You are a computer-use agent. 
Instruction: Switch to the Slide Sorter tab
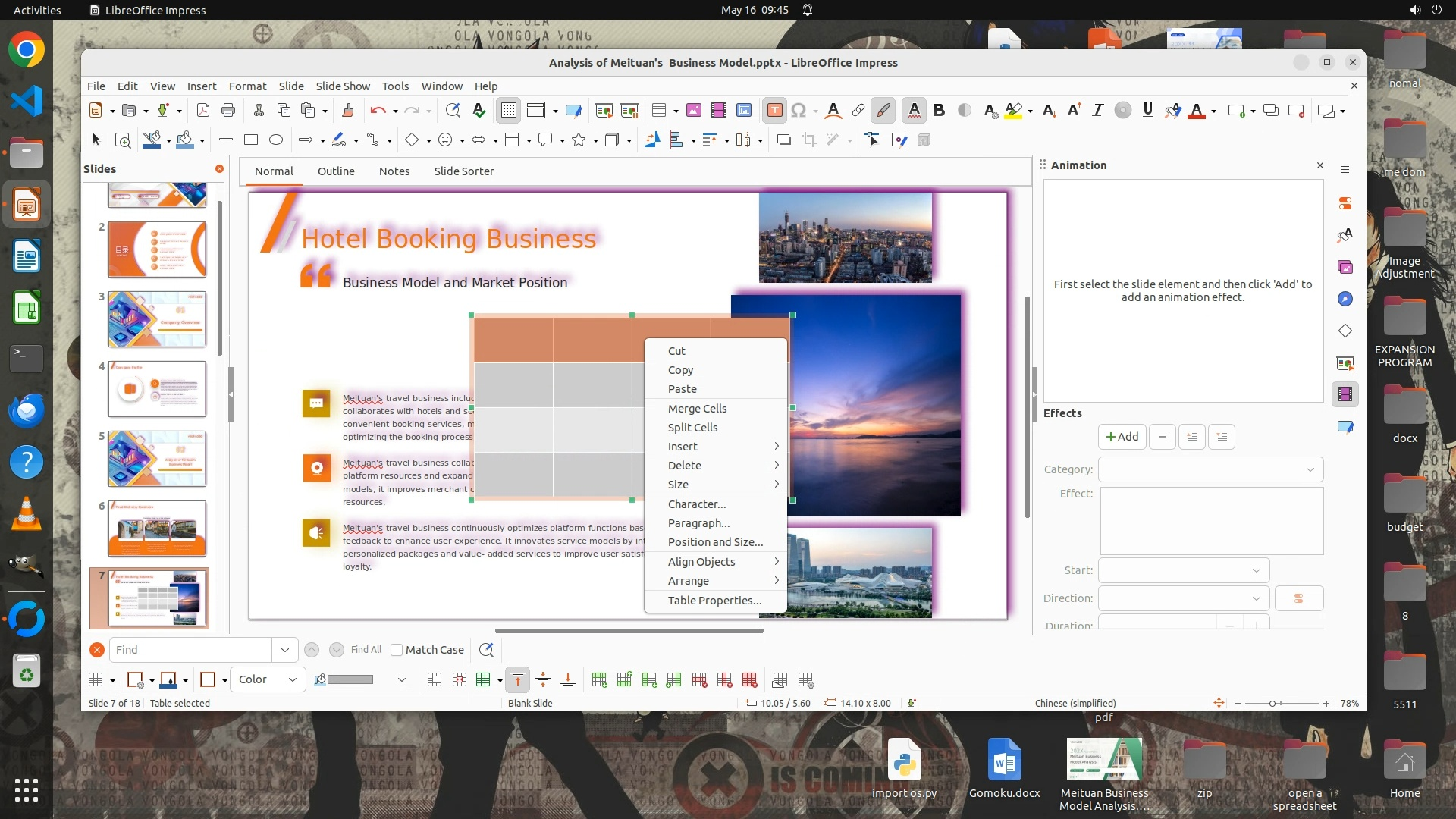[463, 171]
